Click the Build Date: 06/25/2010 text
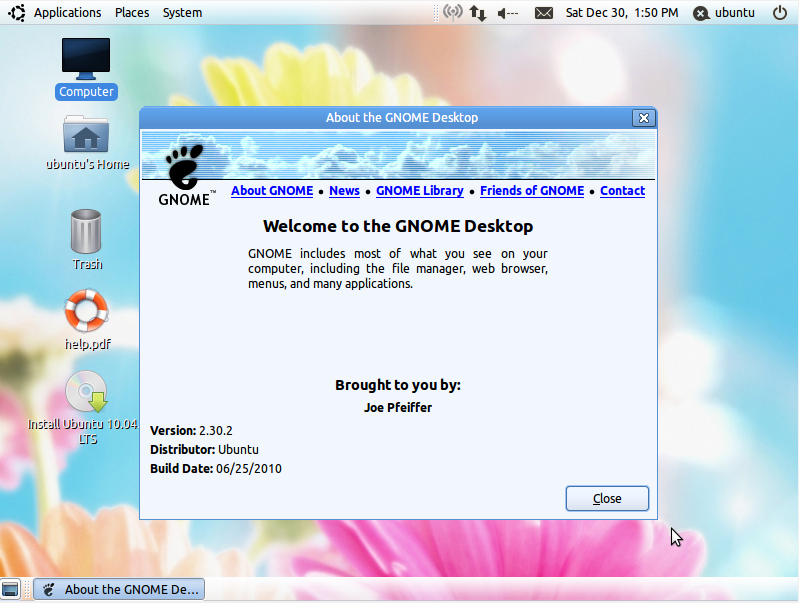 [216, 468]
